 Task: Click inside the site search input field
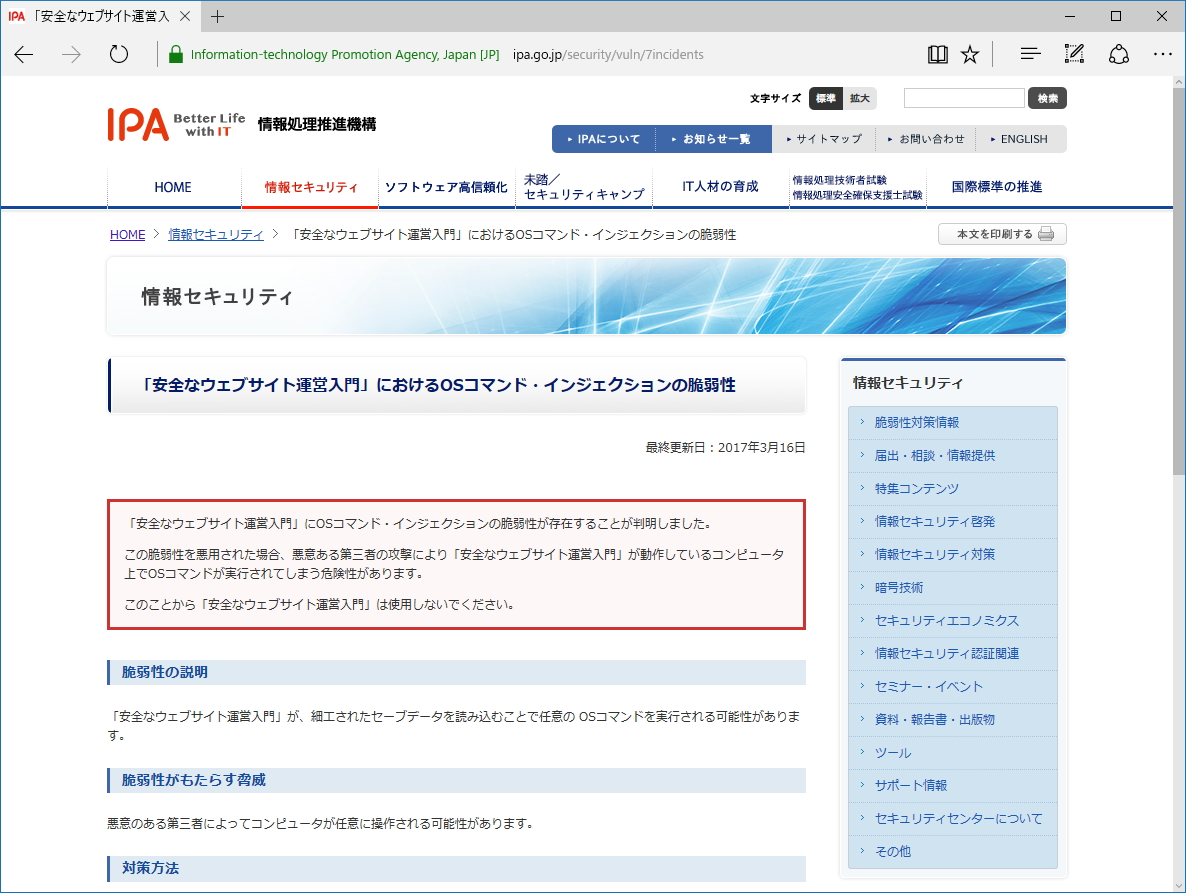click(x=963, y=98)
